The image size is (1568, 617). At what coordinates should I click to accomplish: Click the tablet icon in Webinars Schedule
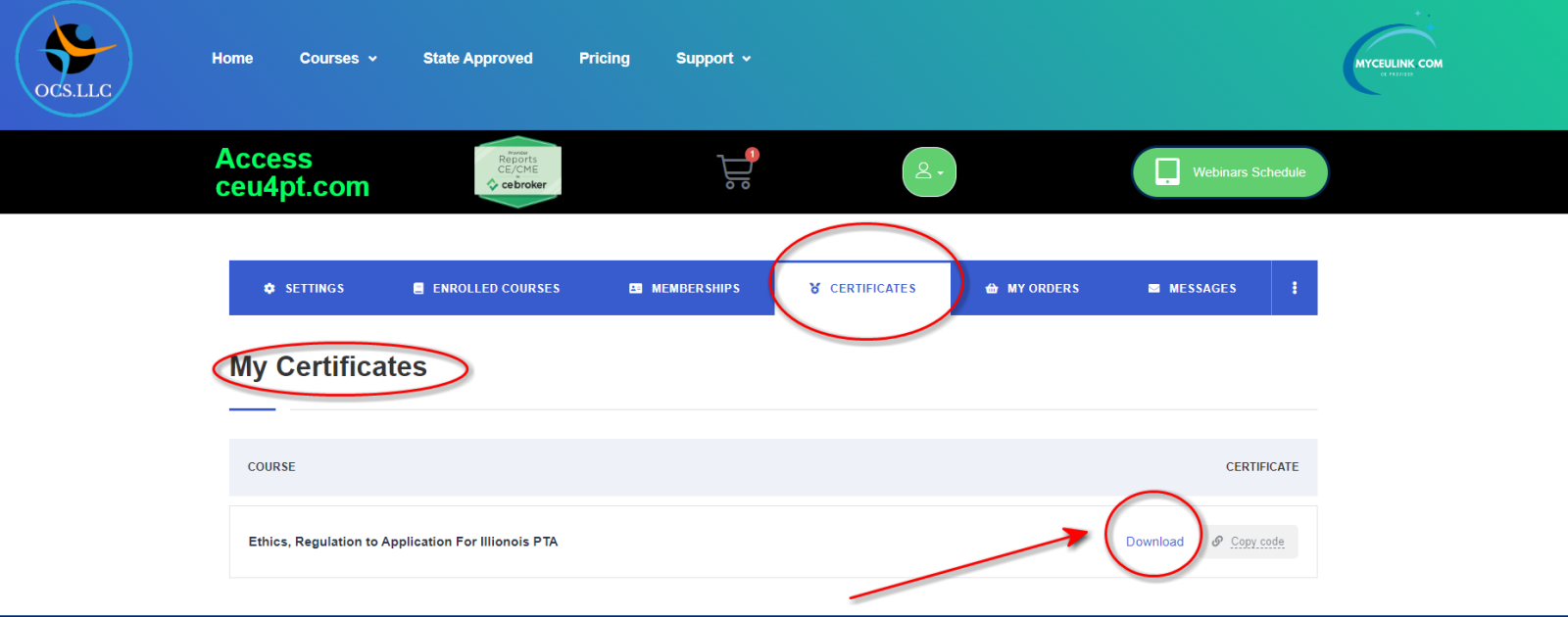coord(1167,171)
